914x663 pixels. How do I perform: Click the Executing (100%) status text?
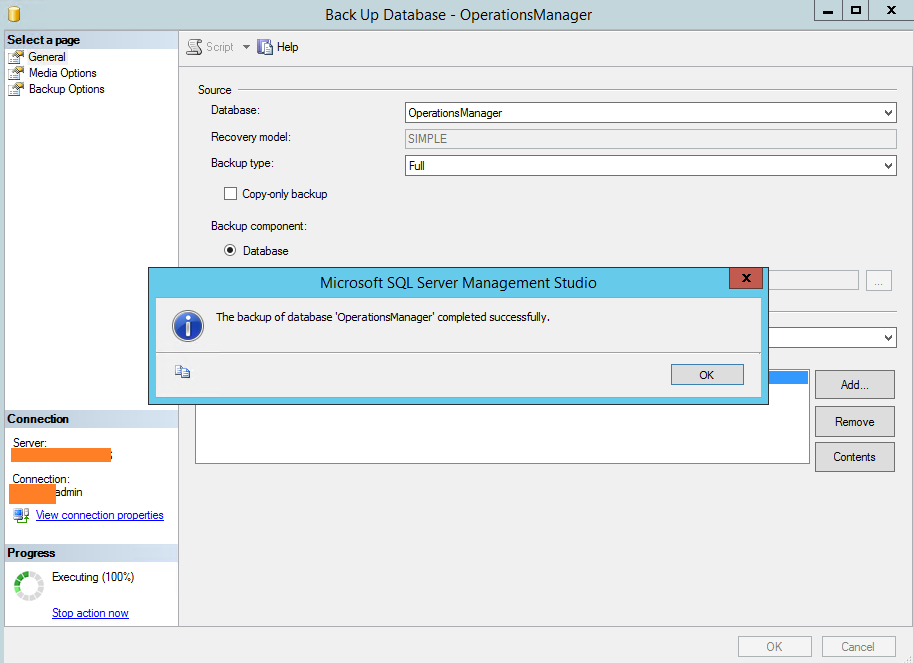tap(93, 577)
